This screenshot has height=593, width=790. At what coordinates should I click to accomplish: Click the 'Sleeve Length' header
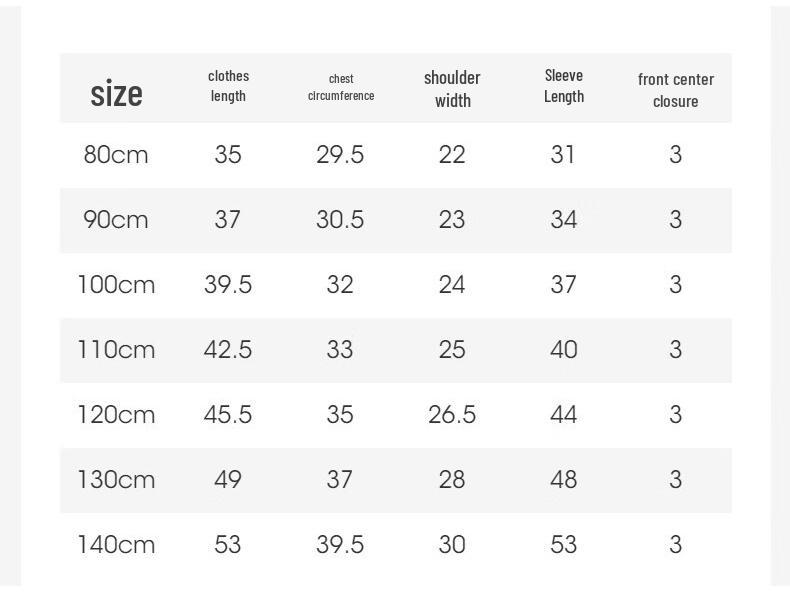pyautogui.click(x=564, y=86)
